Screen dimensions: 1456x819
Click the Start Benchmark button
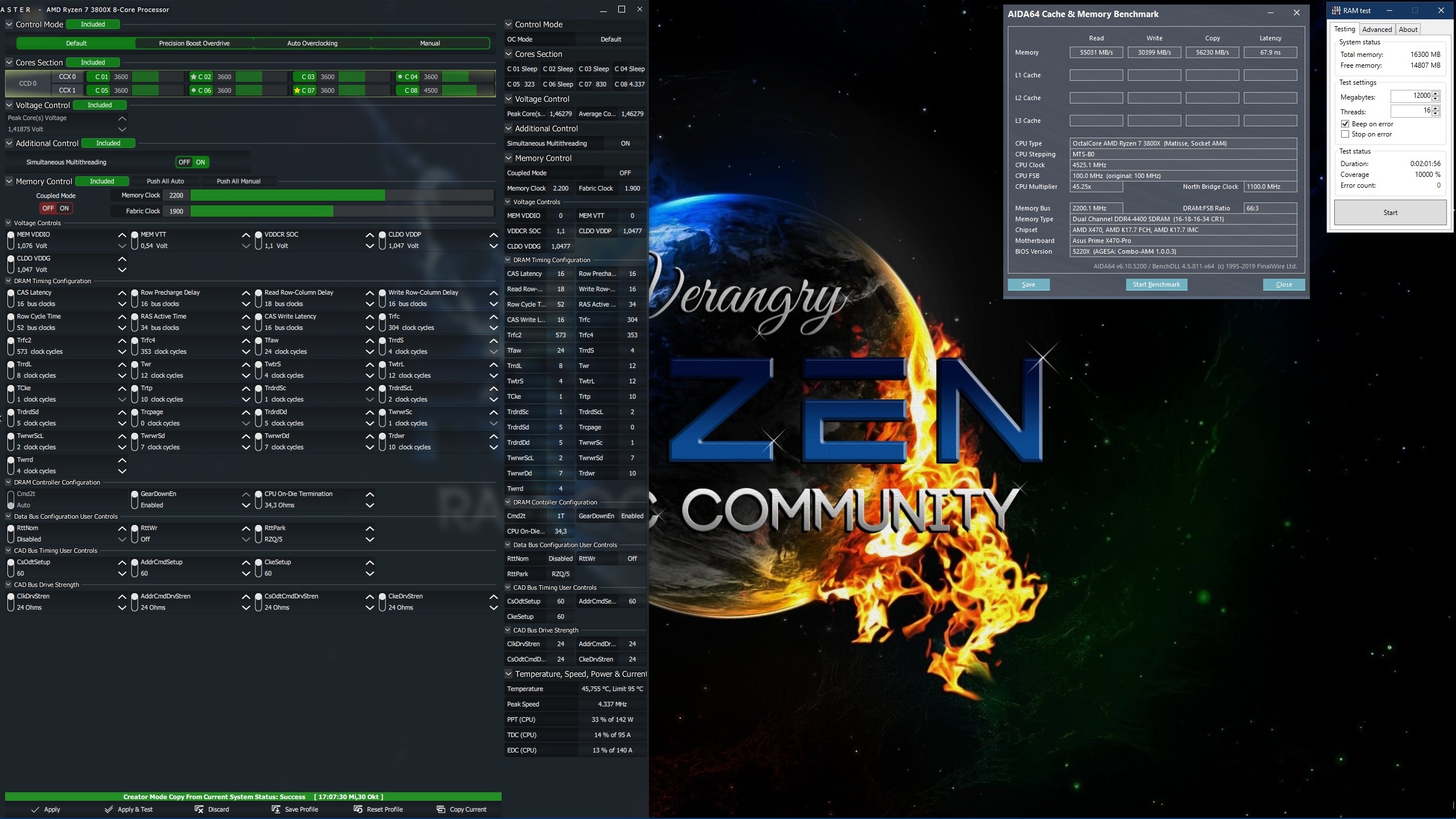(1156, 284)
